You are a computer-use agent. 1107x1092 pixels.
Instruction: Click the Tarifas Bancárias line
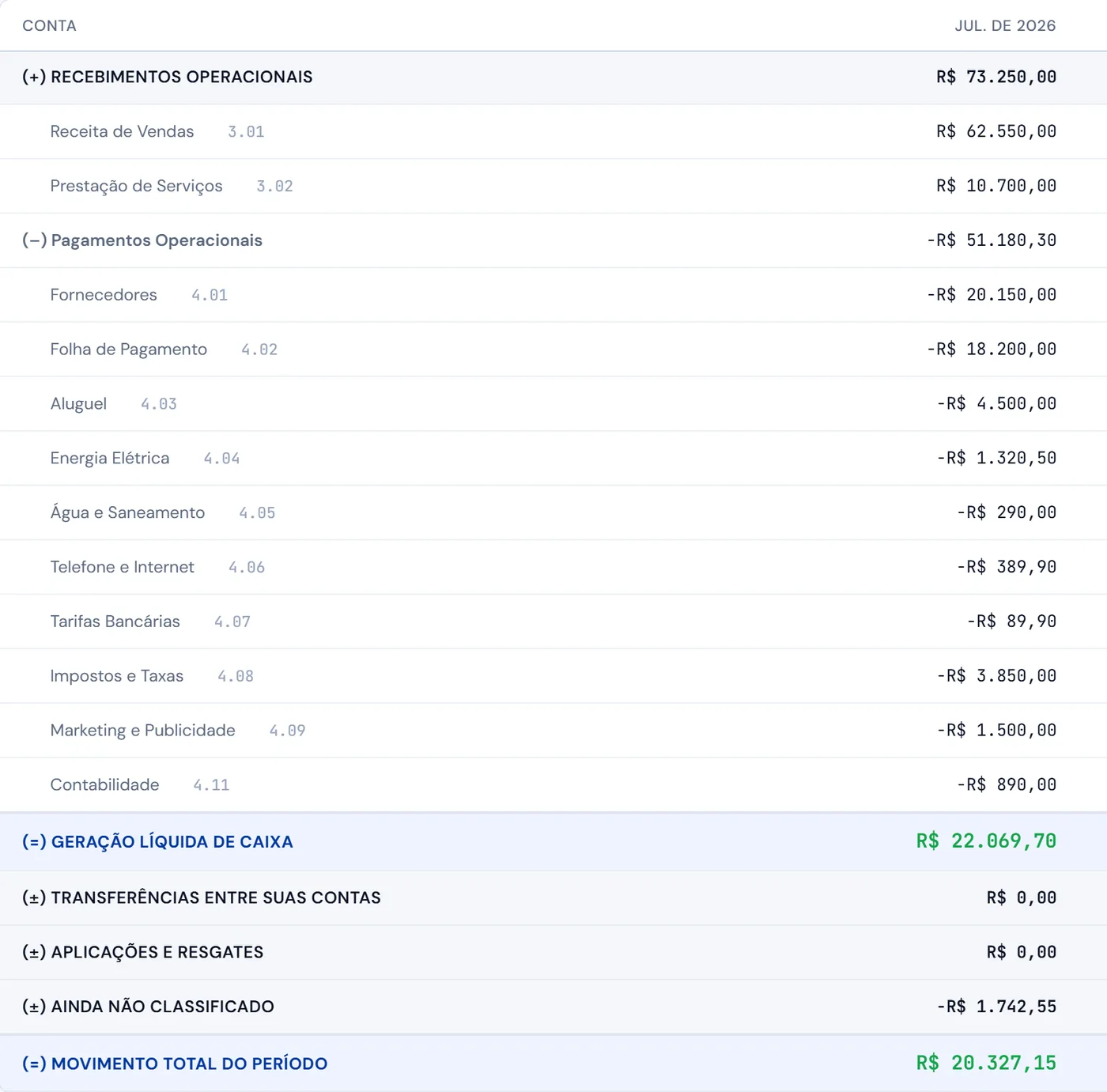[553, 622]
